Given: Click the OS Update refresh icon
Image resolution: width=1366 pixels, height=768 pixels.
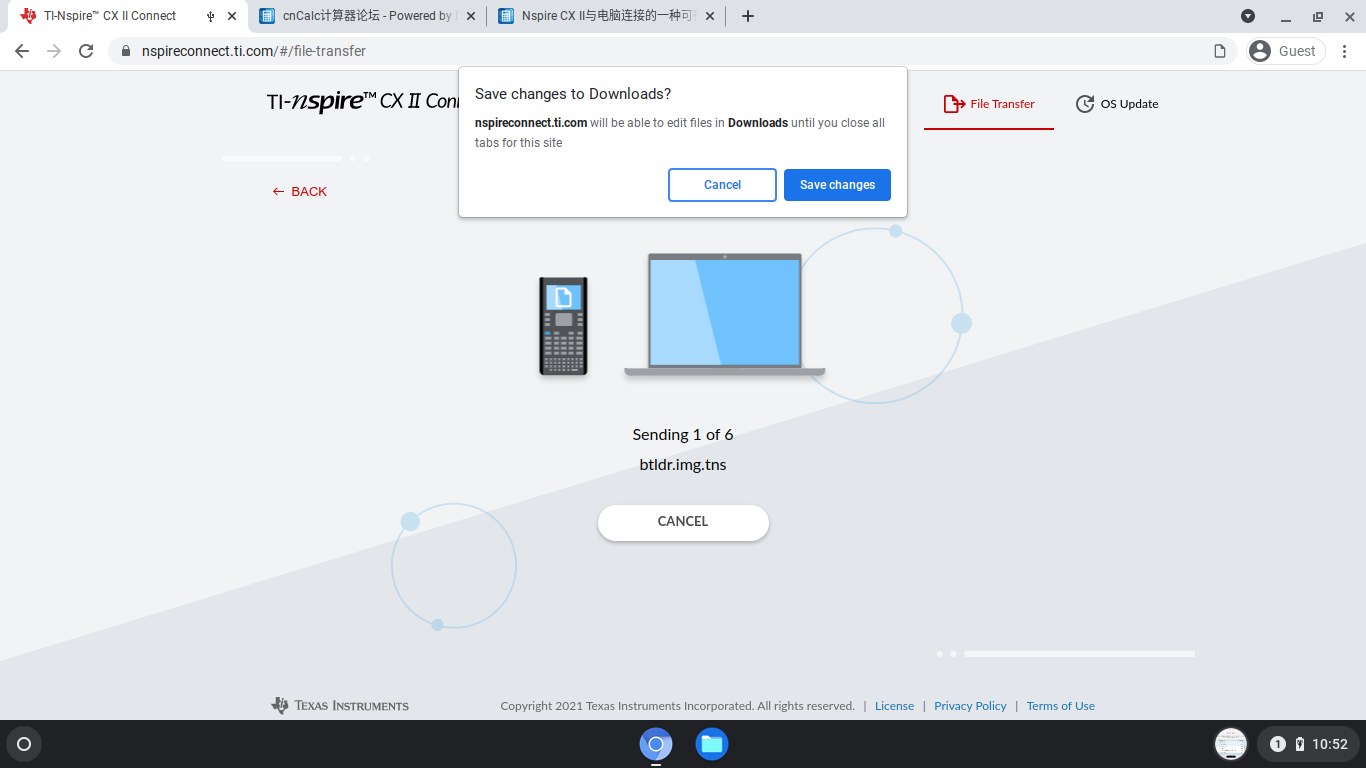Looking at the screenshot, I should point(1085,104).
